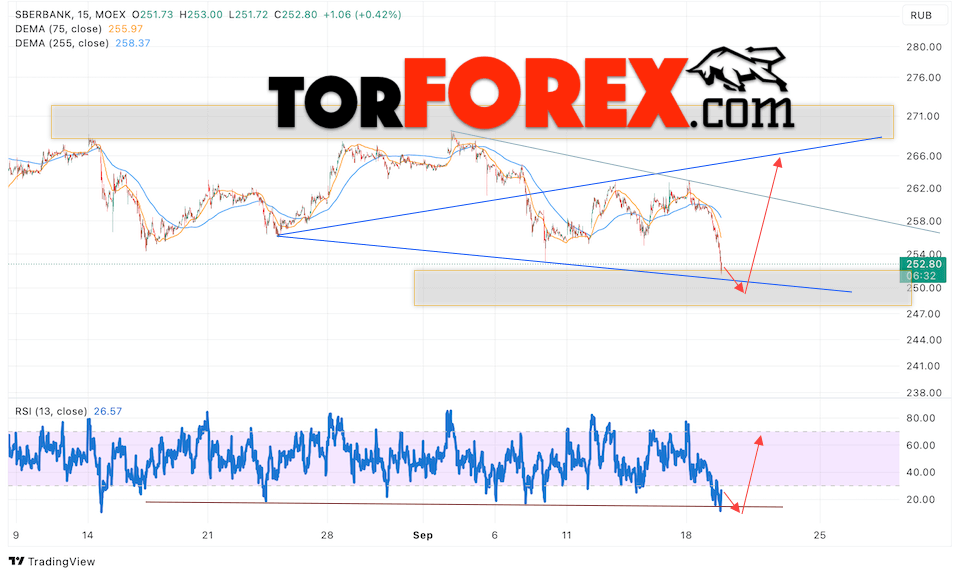The height and width of the screenshot is (576, 960).
Task: Click the current price label 252.80
Action: pyautogui.click(x=923, y=264)
